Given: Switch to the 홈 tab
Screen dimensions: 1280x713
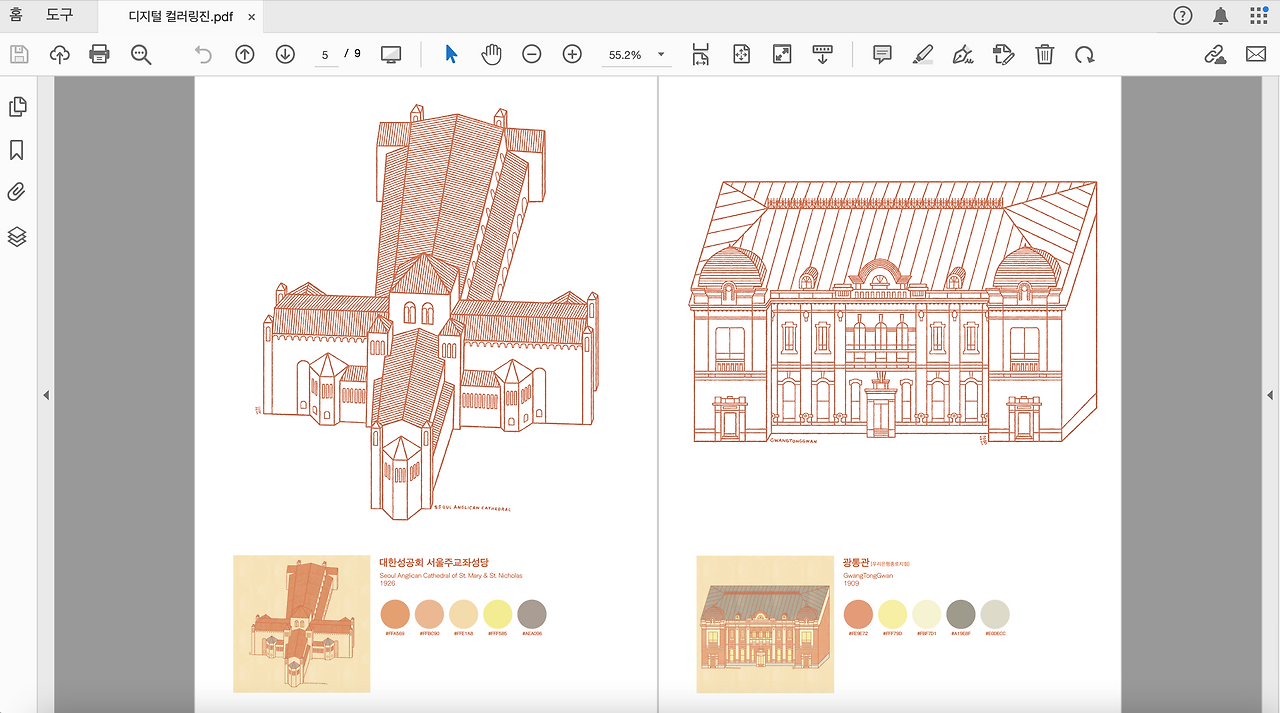Looking at the screenshot, I should [16, 15].
